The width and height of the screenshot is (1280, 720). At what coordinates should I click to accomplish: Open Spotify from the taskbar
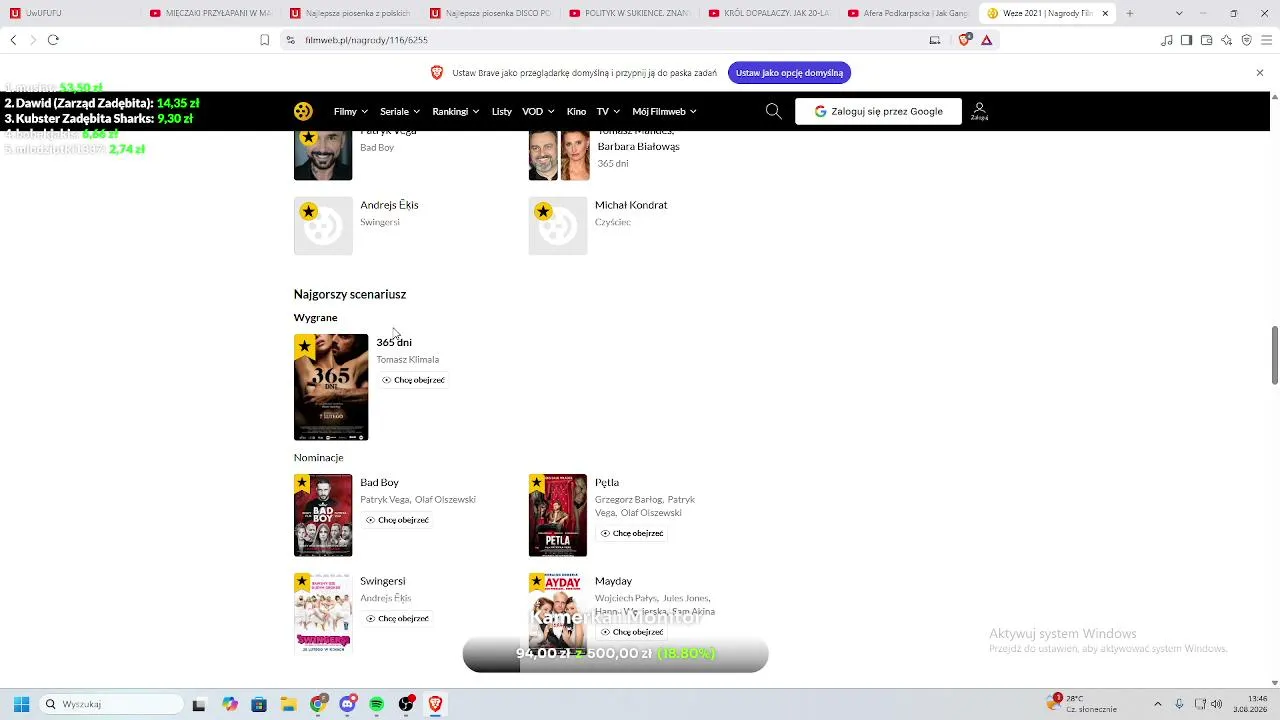tap(376, 704)
